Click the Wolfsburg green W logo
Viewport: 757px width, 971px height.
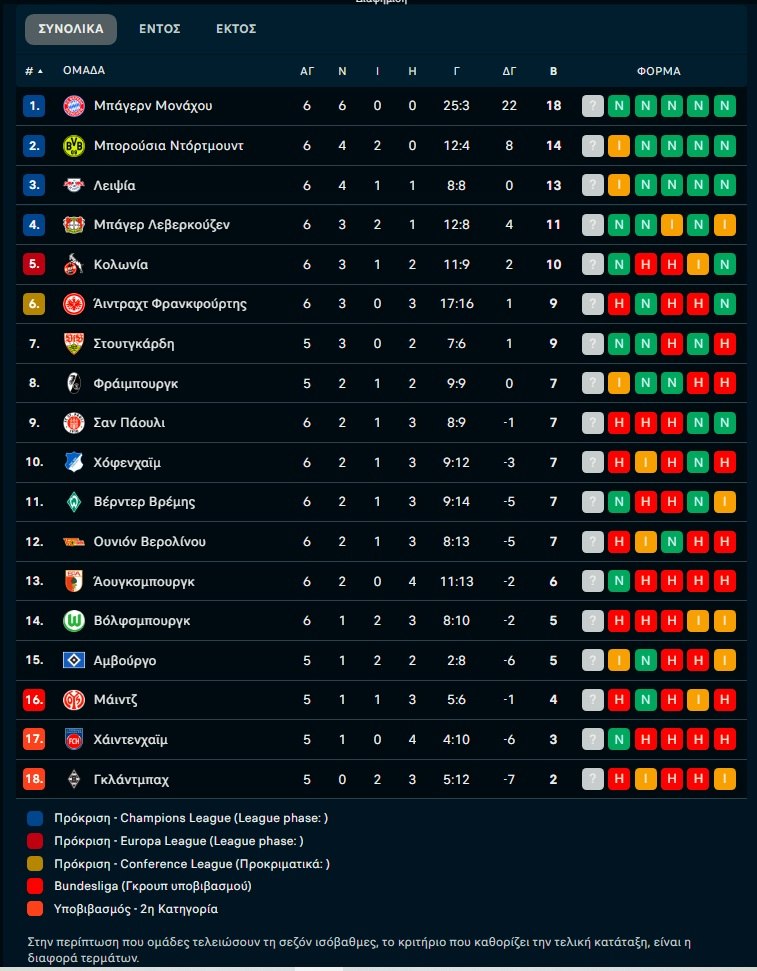(x=74, y=621)
